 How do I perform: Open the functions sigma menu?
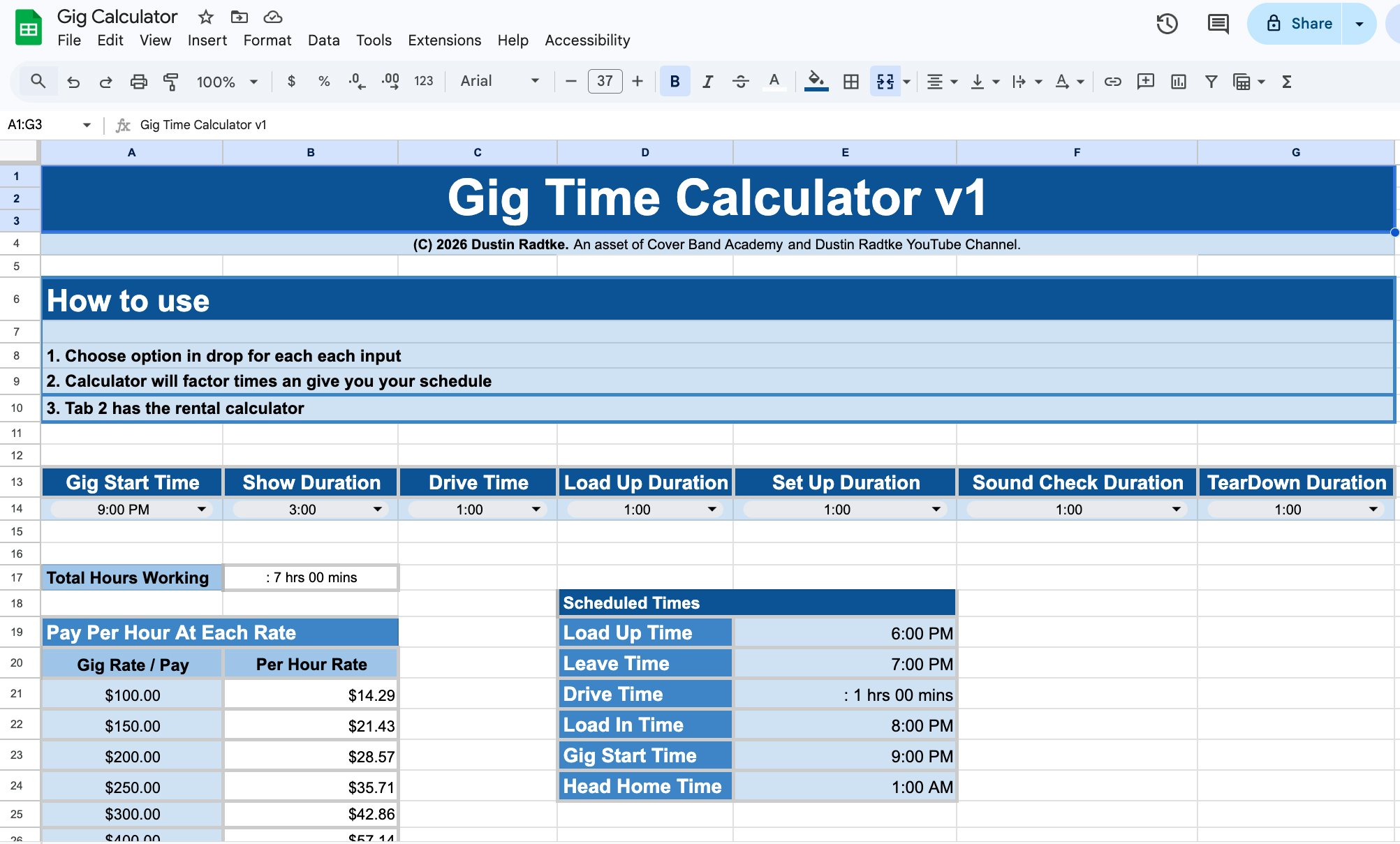click(x=1286, y=82)
